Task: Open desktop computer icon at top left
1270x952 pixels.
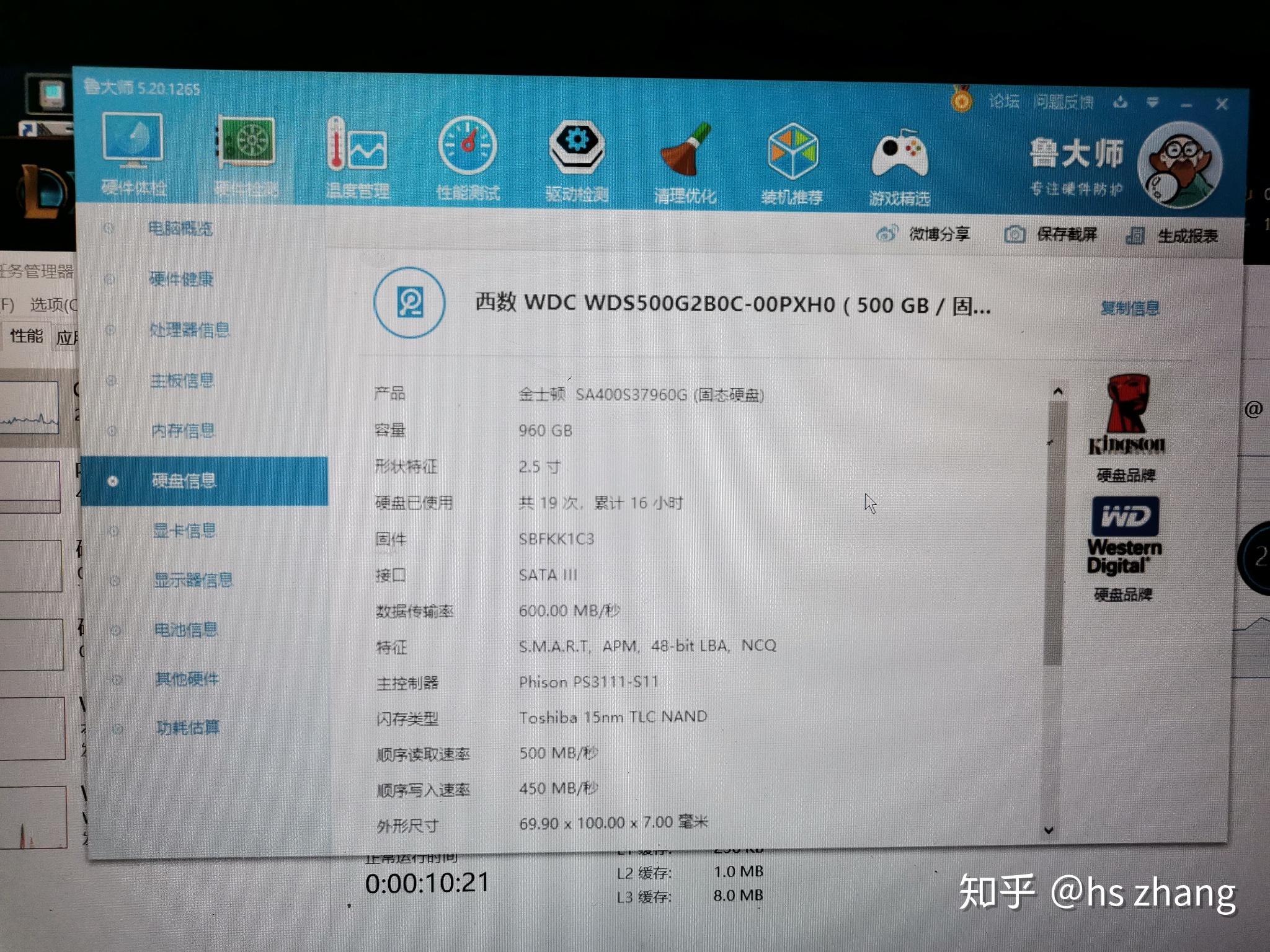Action: (51, 95)
